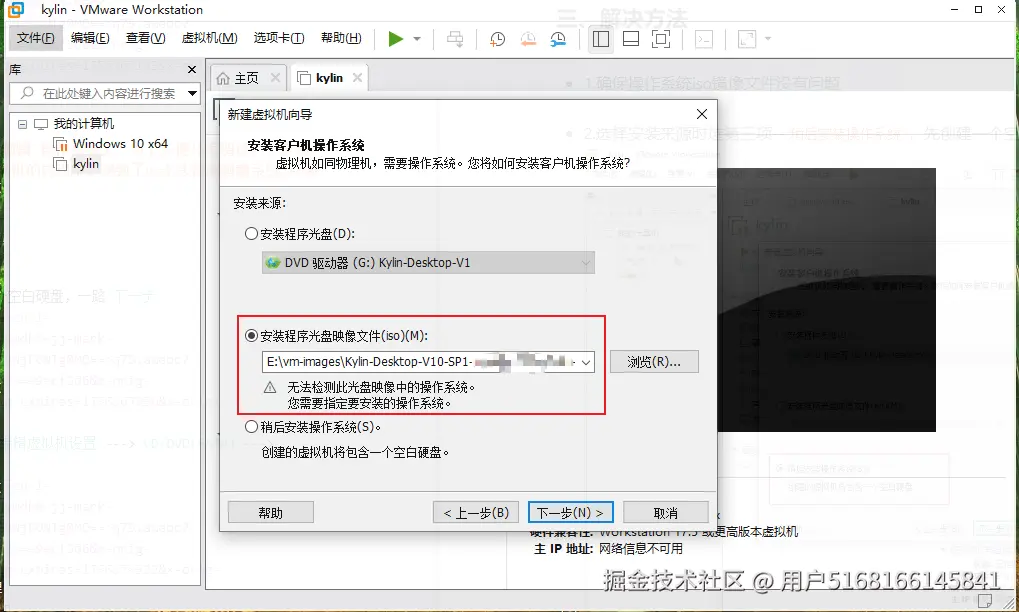The image size is (1019, 612).
Task: Collapse the 我的计算机 tree node
Action: click(x=22, y=124)
